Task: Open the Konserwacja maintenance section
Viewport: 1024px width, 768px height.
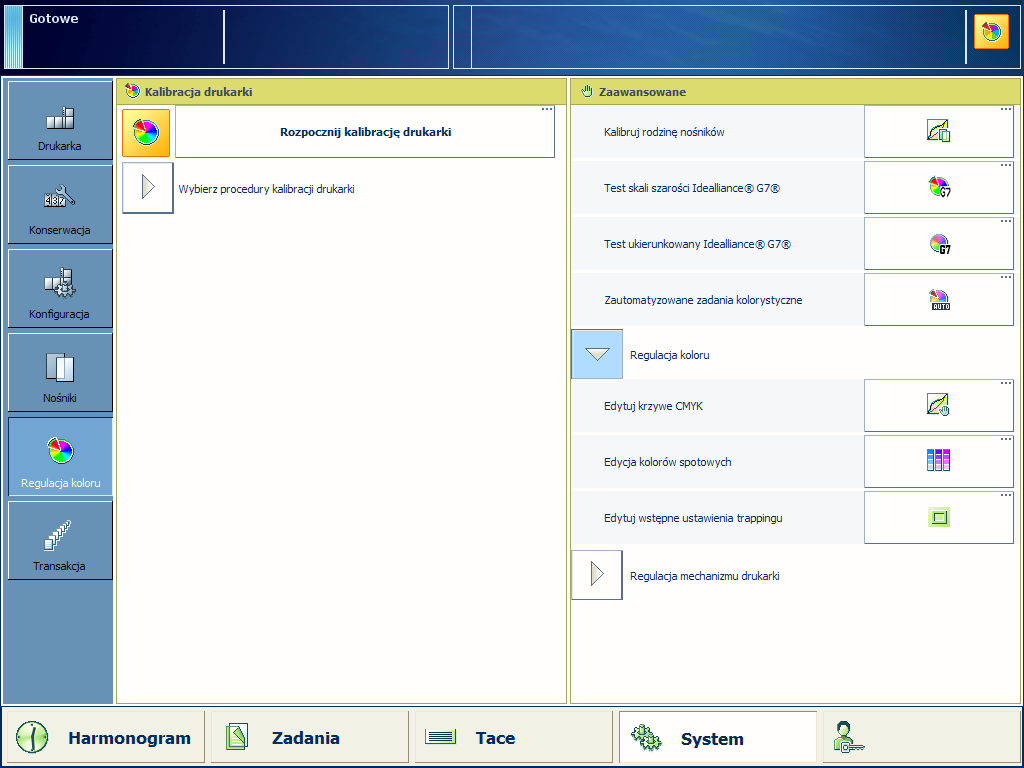Action: coord(60,204)
